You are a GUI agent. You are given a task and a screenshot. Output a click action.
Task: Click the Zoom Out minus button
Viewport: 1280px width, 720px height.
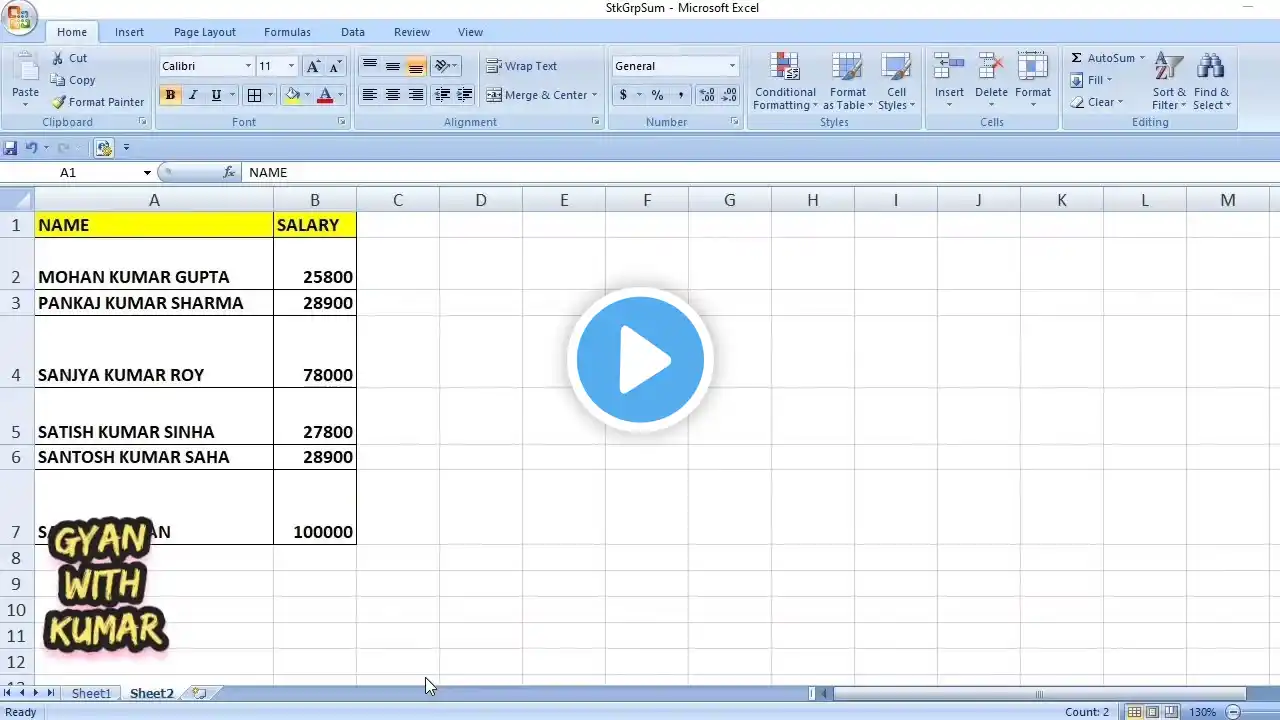[1232, 712]
